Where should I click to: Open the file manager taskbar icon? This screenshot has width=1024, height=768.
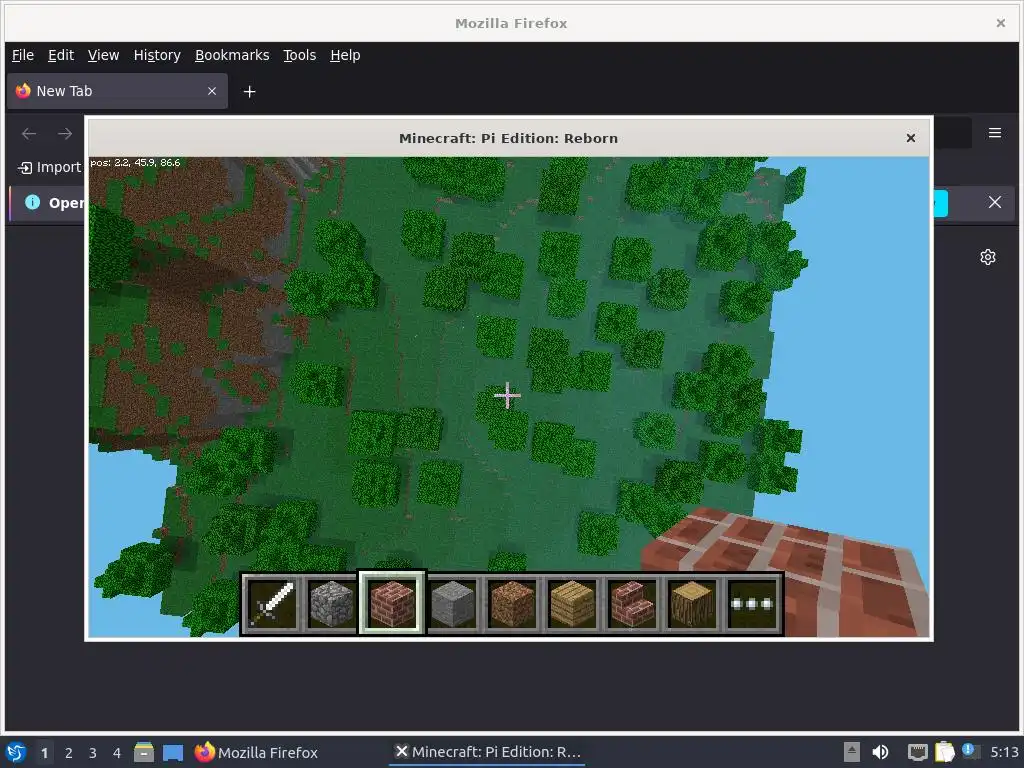coord(144,752)
